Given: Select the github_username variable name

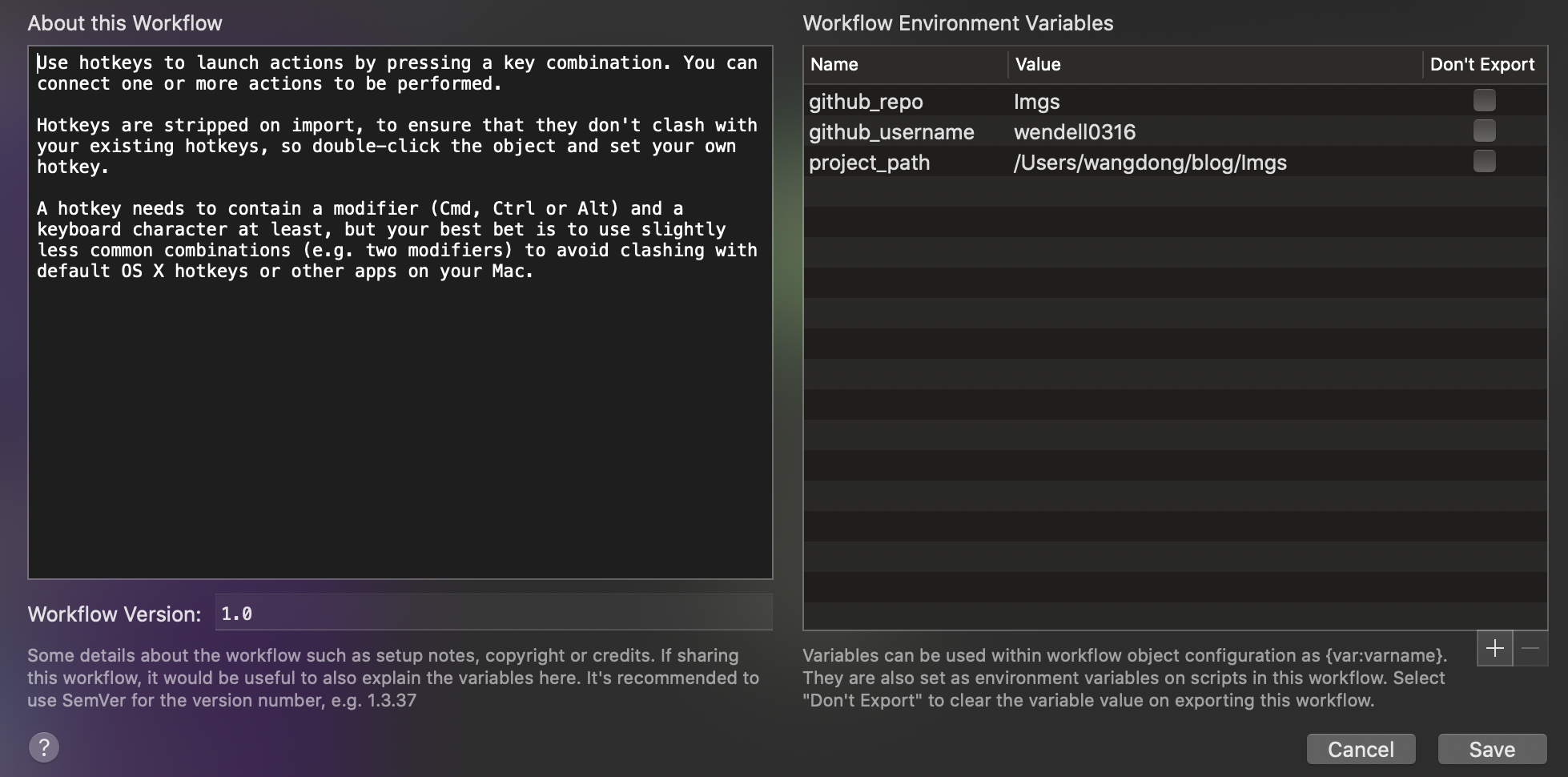Looking at the screenshot, I should [x=891, y=132].
